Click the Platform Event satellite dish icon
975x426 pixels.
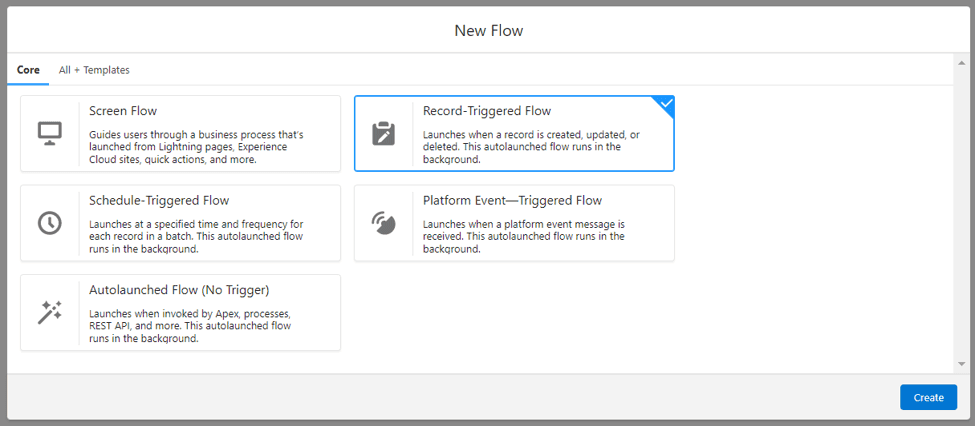[x=384, y=223]
